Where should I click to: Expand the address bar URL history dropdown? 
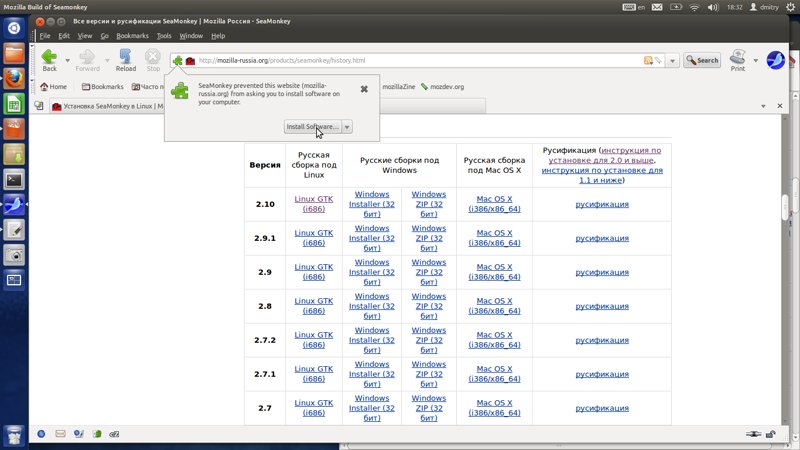click(672, 60)
